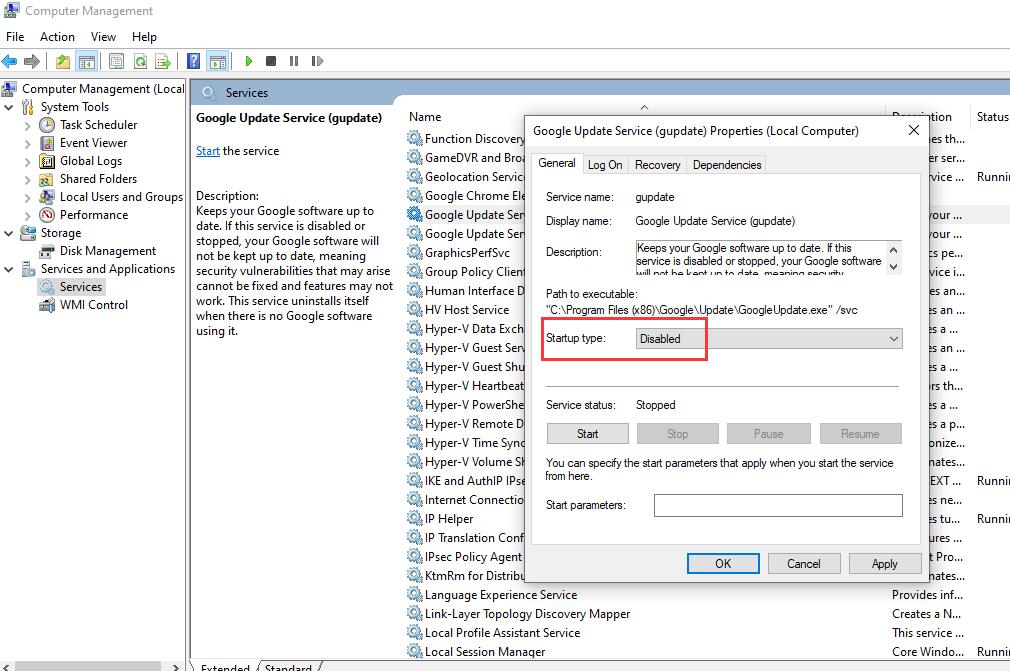This screenshot has width=1010, height=671.
Task: Expand the Event Viewer node
Action: click(x=27, y=144)
